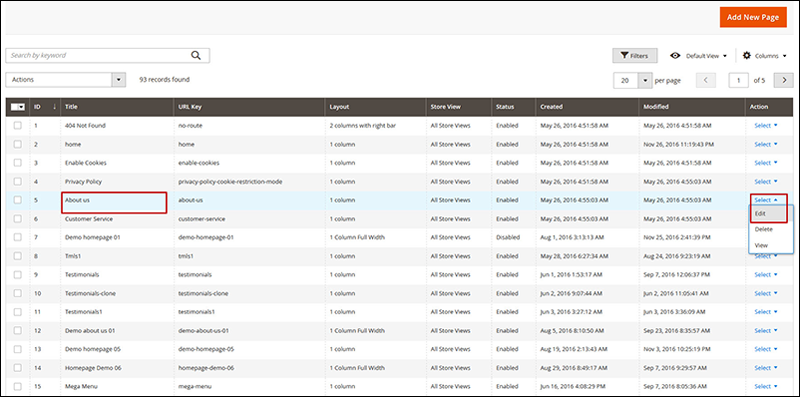Open the select-all checkbox dropdown in header
This screenshot has height=397, width=800.
(x=18, y=107)
